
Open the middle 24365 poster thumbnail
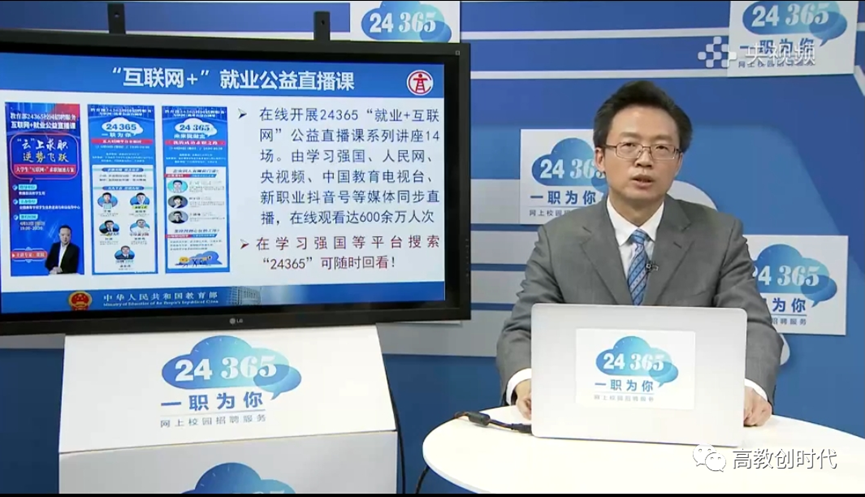pos(123,188)
